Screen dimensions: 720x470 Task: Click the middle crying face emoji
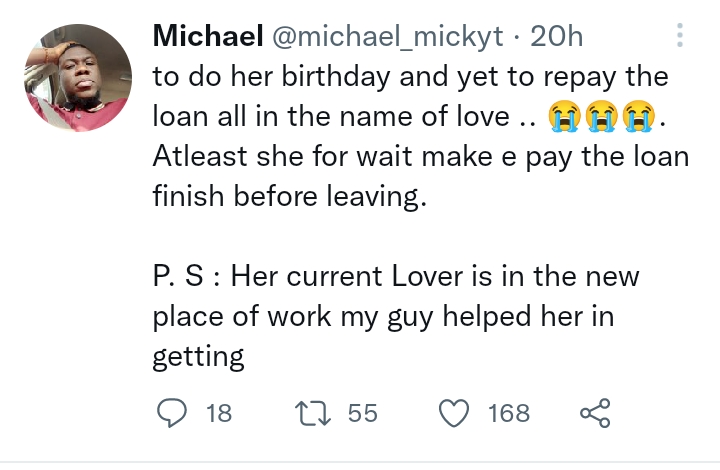click(x=601, y=118)
